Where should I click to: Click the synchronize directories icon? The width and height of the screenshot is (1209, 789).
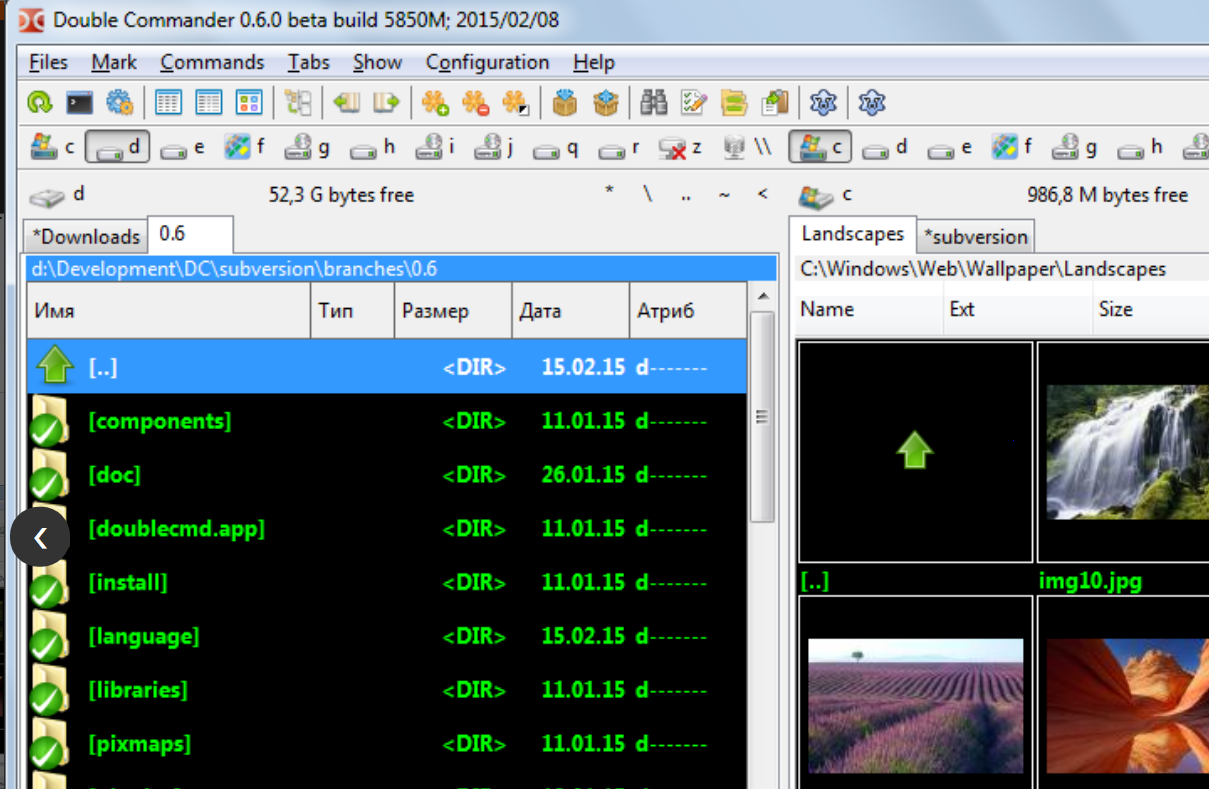[734, 102]
